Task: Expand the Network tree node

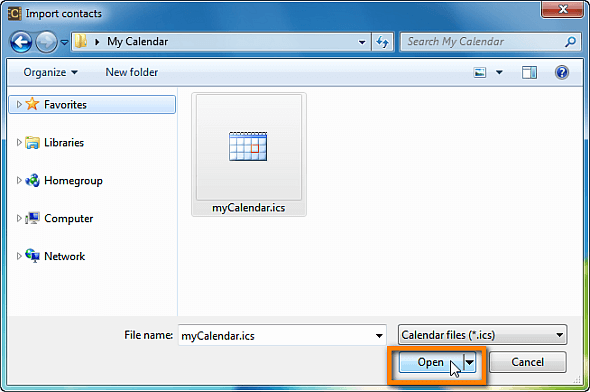Action: pos(19,256)
